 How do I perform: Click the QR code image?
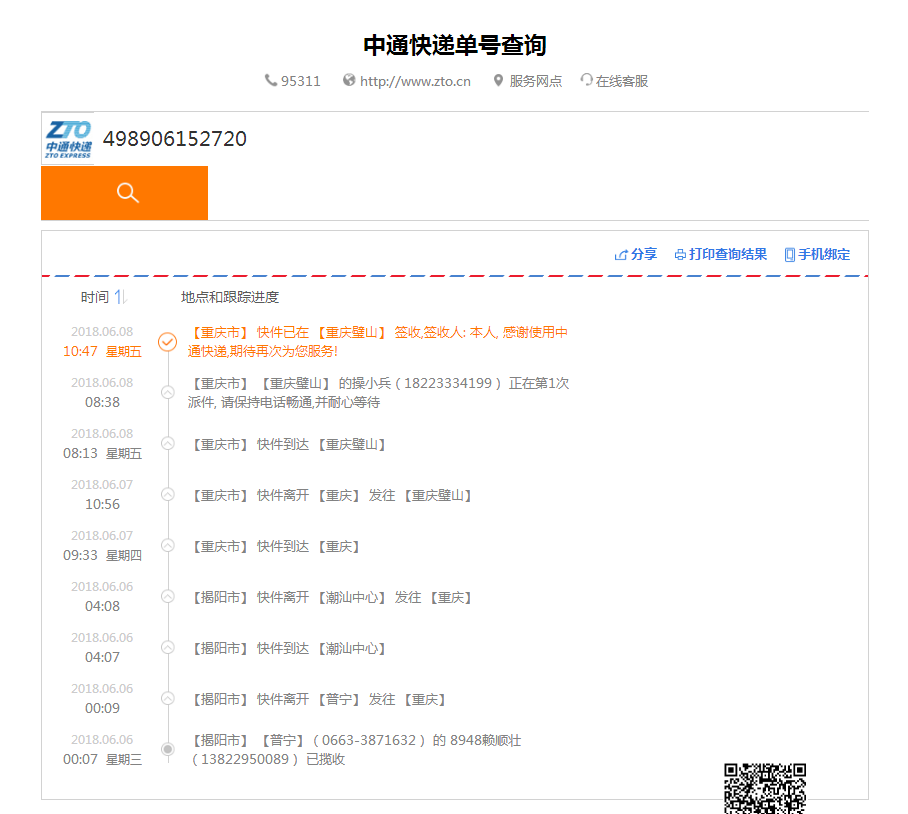coord(765,789)
